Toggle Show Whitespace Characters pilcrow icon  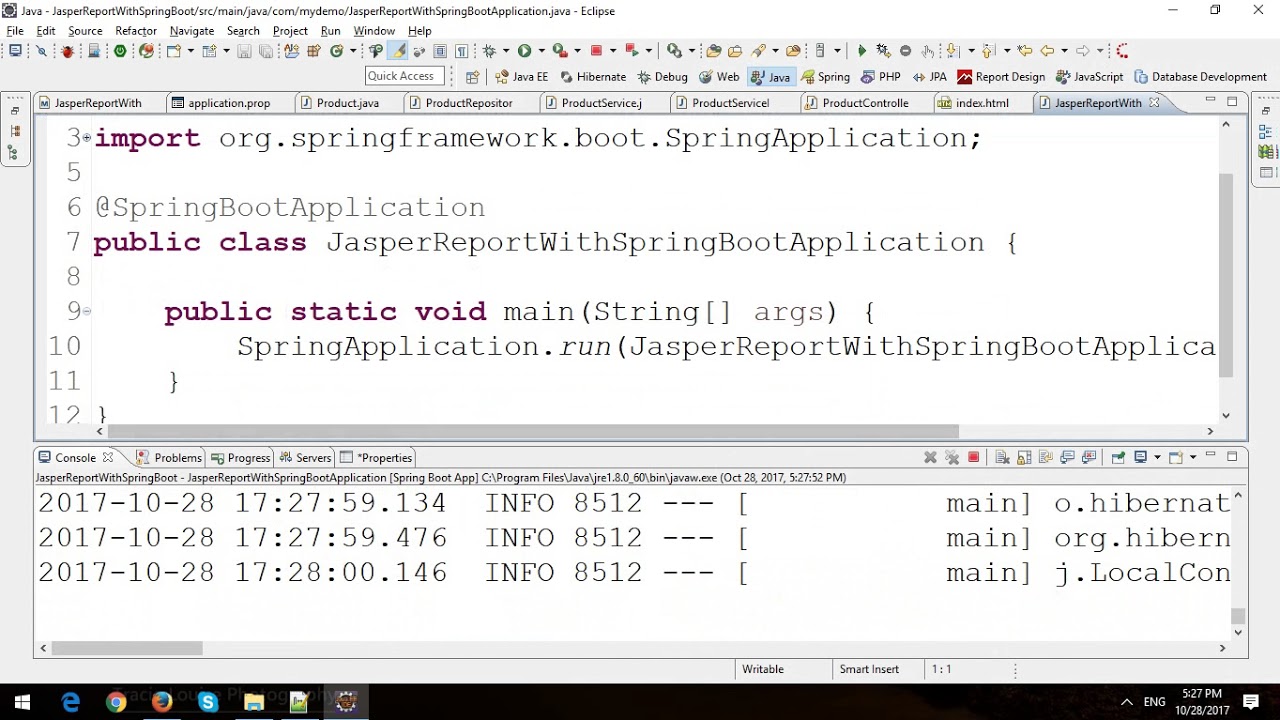pos(461,50)
